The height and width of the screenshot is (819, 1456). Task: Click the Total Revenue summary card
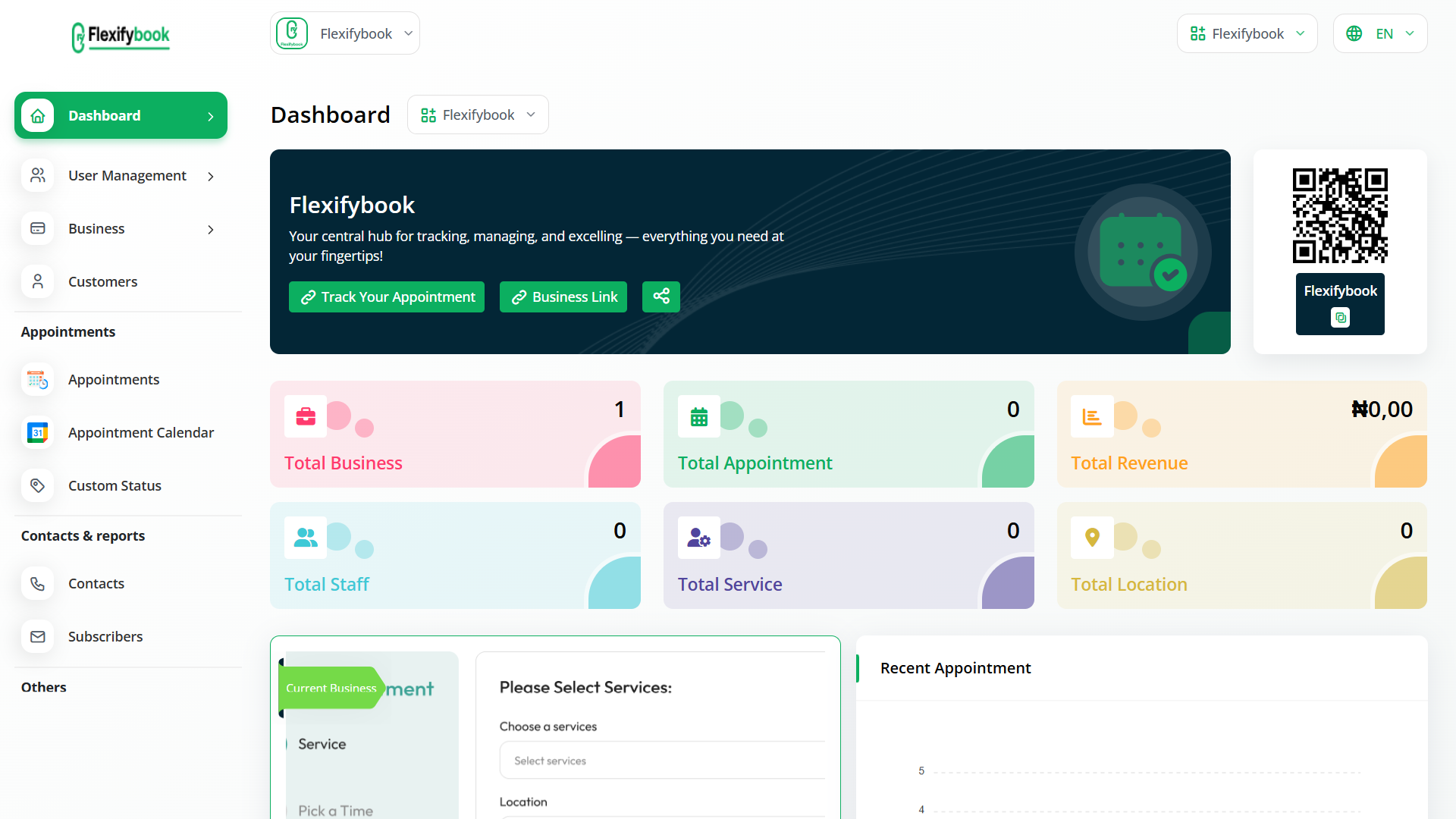(x=1241, y=434)
